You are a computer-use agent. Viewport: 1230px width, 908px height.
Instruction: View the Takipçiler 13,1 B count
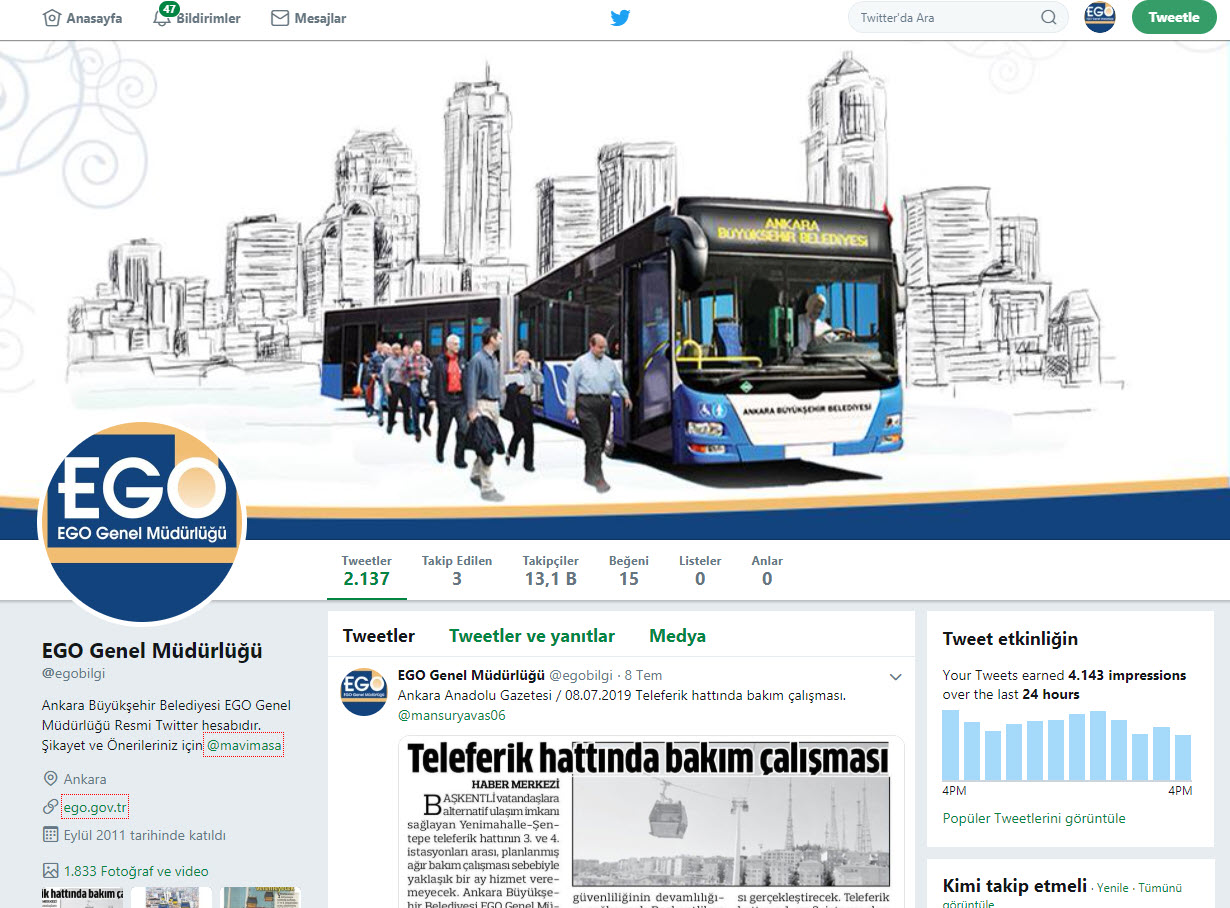pyautogui.click(x=549, y=570)
